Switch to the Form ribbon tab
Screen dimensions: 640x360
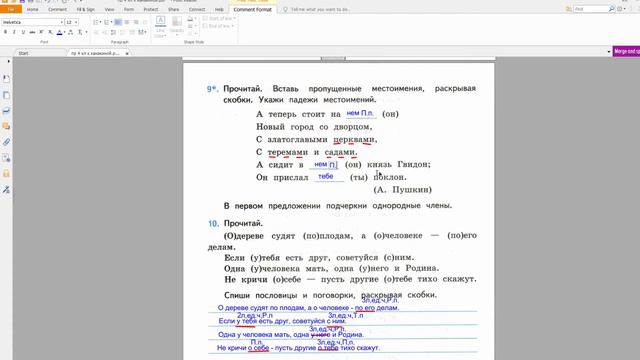point(129,9)
